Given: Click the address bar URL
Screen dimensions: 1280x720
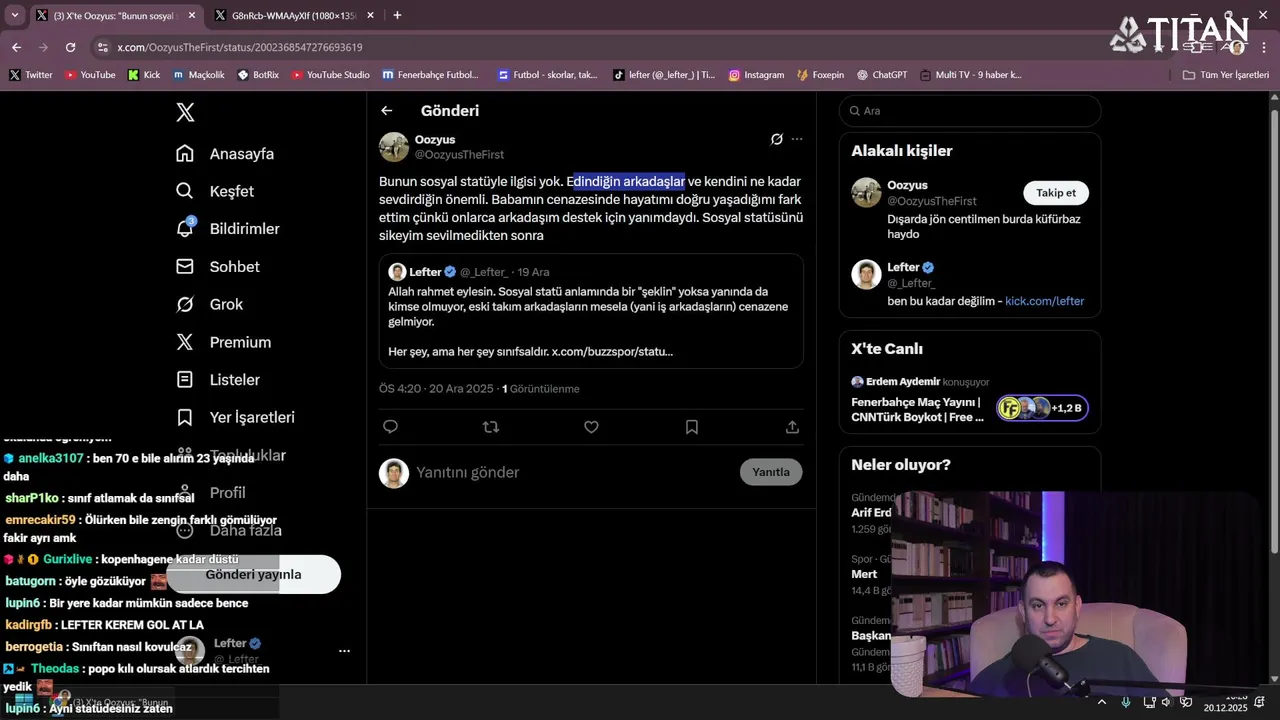Looking at the screenshot, I should pos(239,47).
